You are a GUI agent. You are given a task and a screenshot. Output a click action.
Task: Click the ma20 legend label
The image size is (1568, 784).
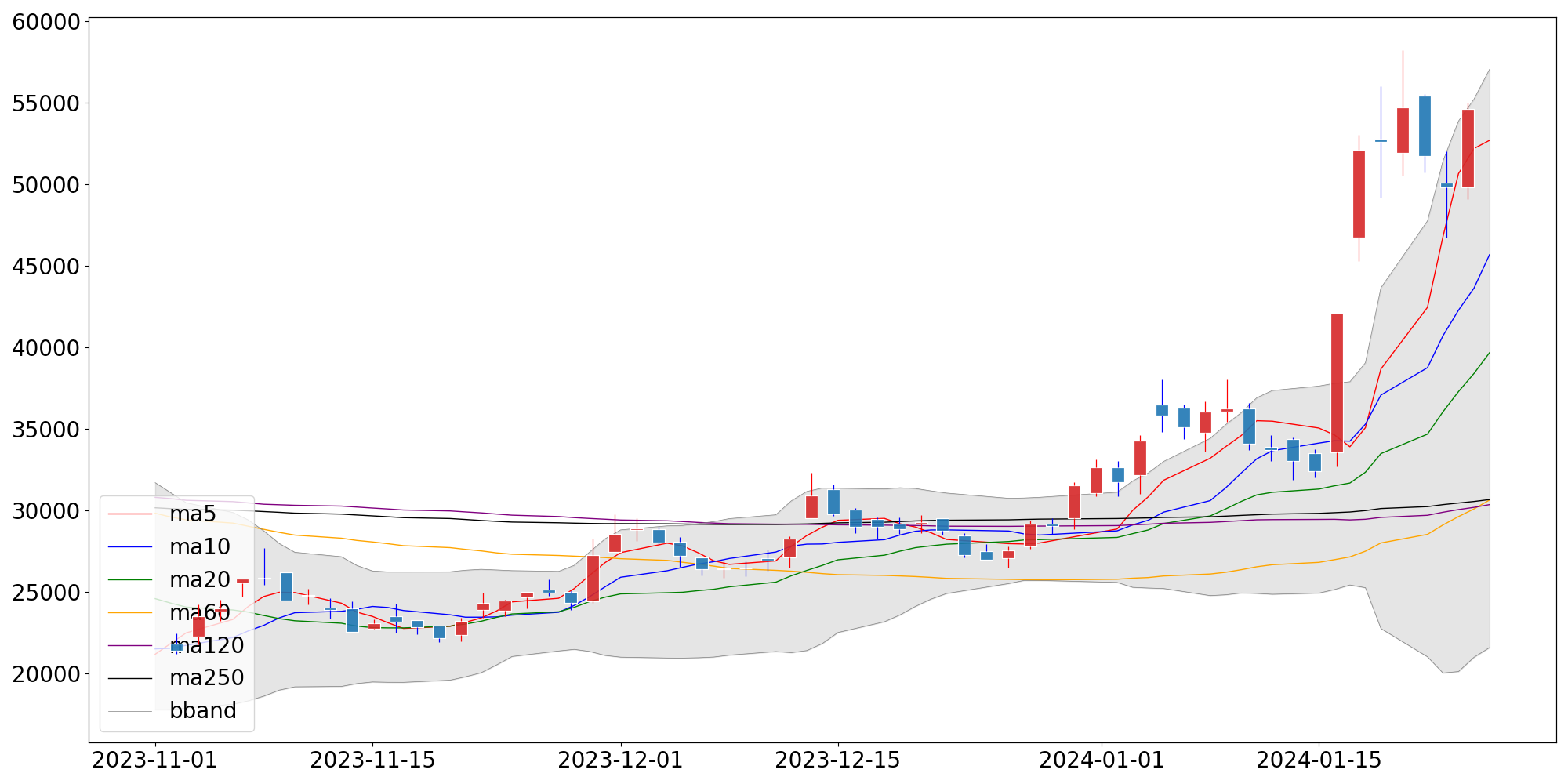point(200,580)
